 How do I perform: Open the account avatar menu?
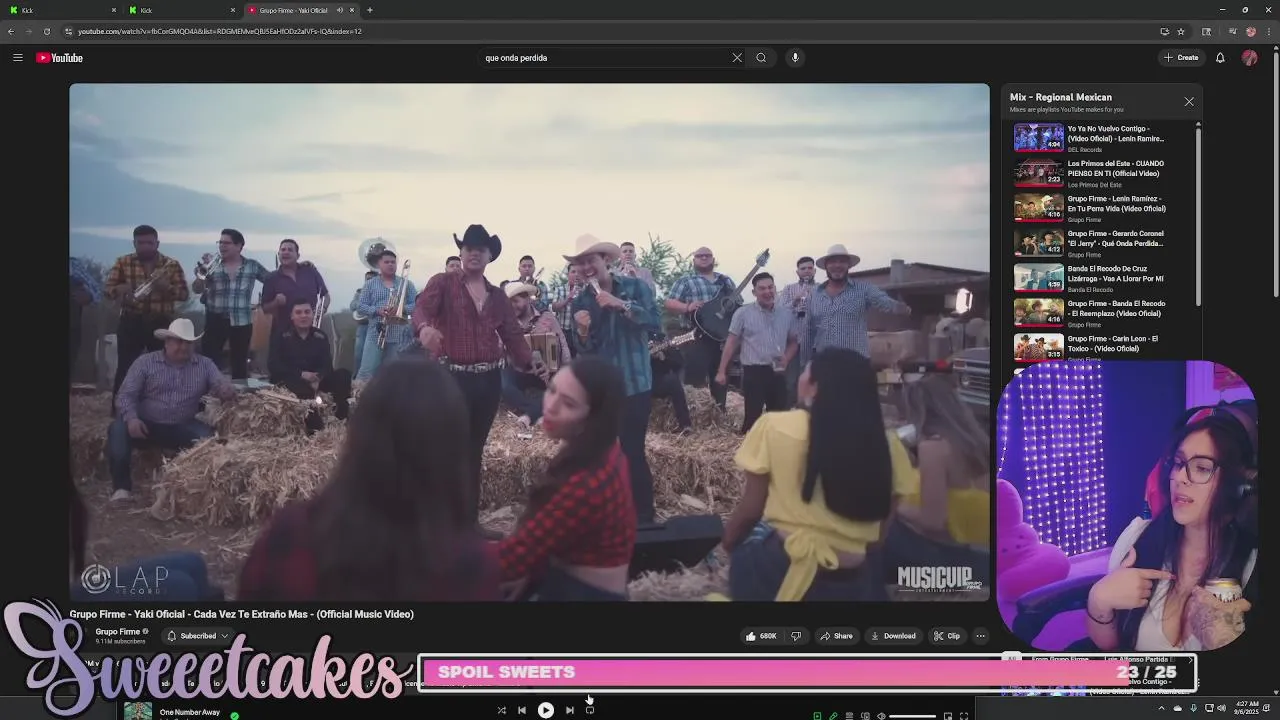coord(1249,58)
